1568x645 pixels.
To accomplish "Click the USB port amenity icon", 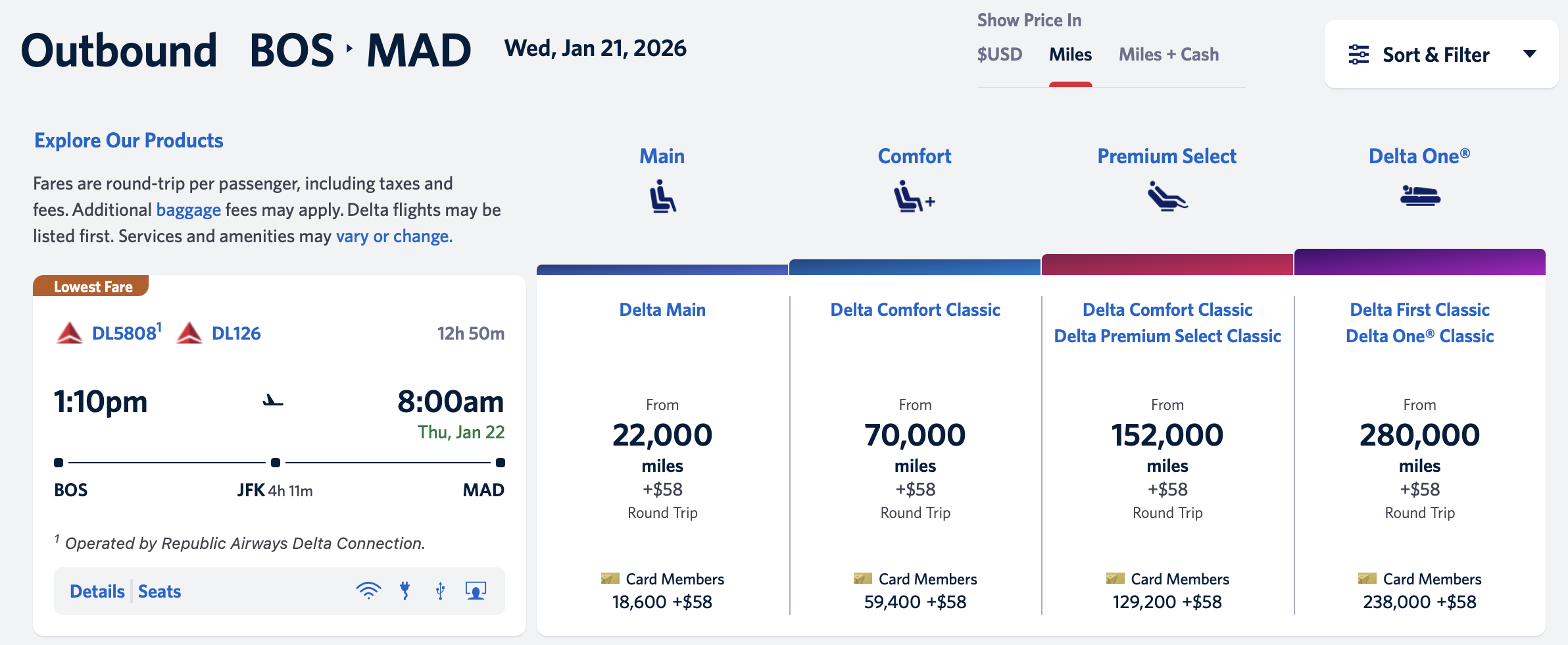I will 440,590.
